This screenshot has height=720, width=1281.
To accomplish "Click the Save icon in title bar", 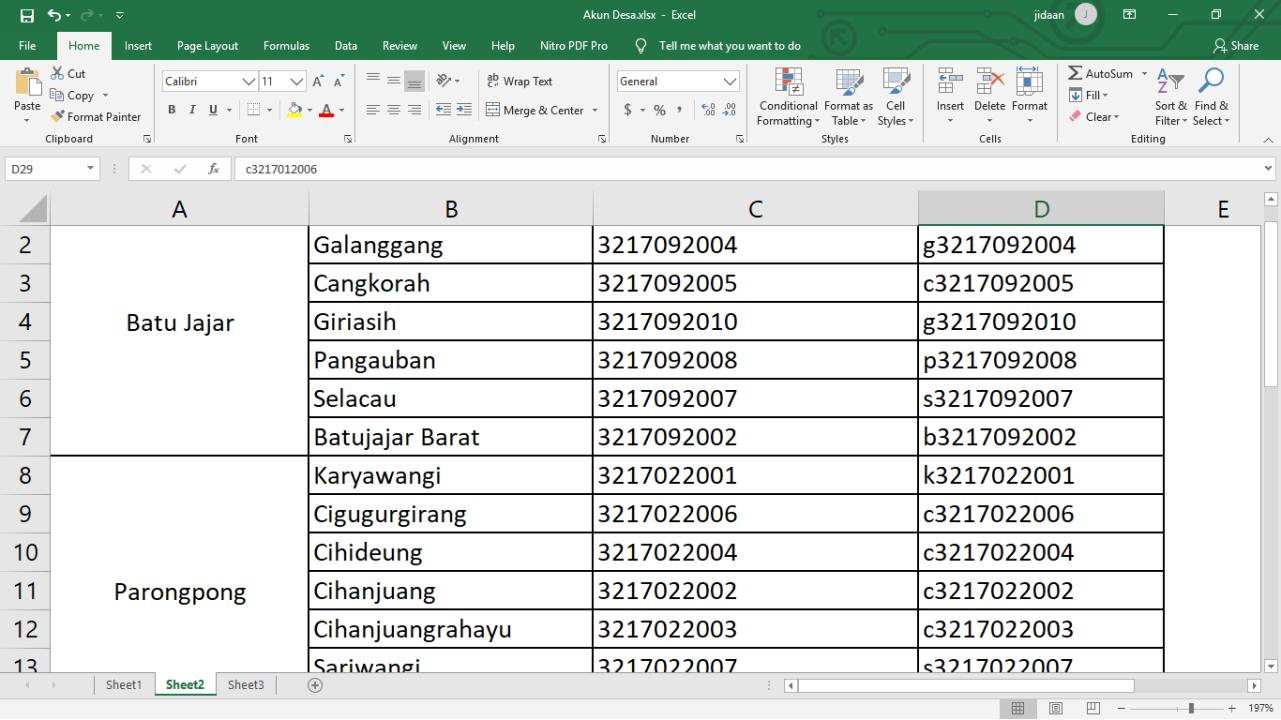I will click(27, 15).
